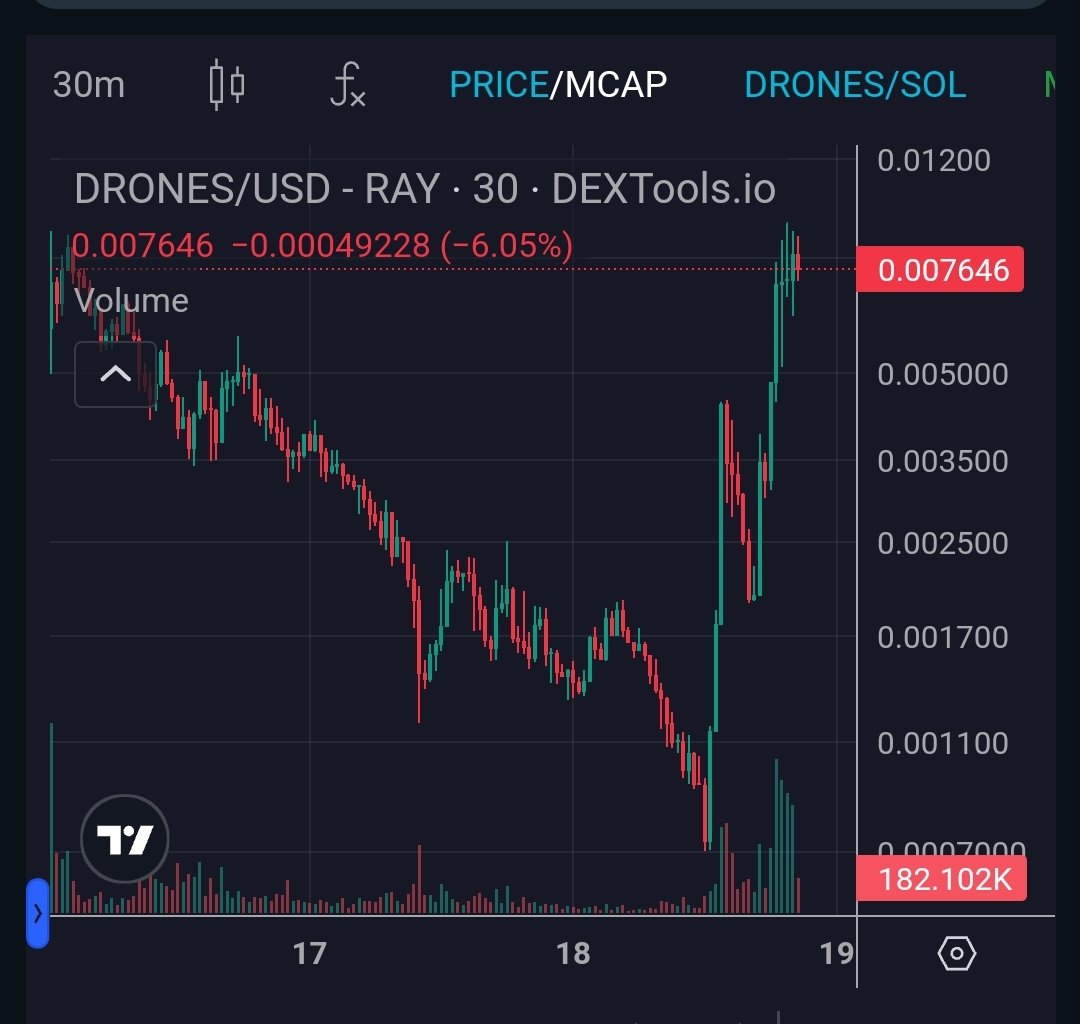This screenshot has width=1080, height=1024.
Task: Click the 0.001700 price axis value
Action: click(943, 637)
